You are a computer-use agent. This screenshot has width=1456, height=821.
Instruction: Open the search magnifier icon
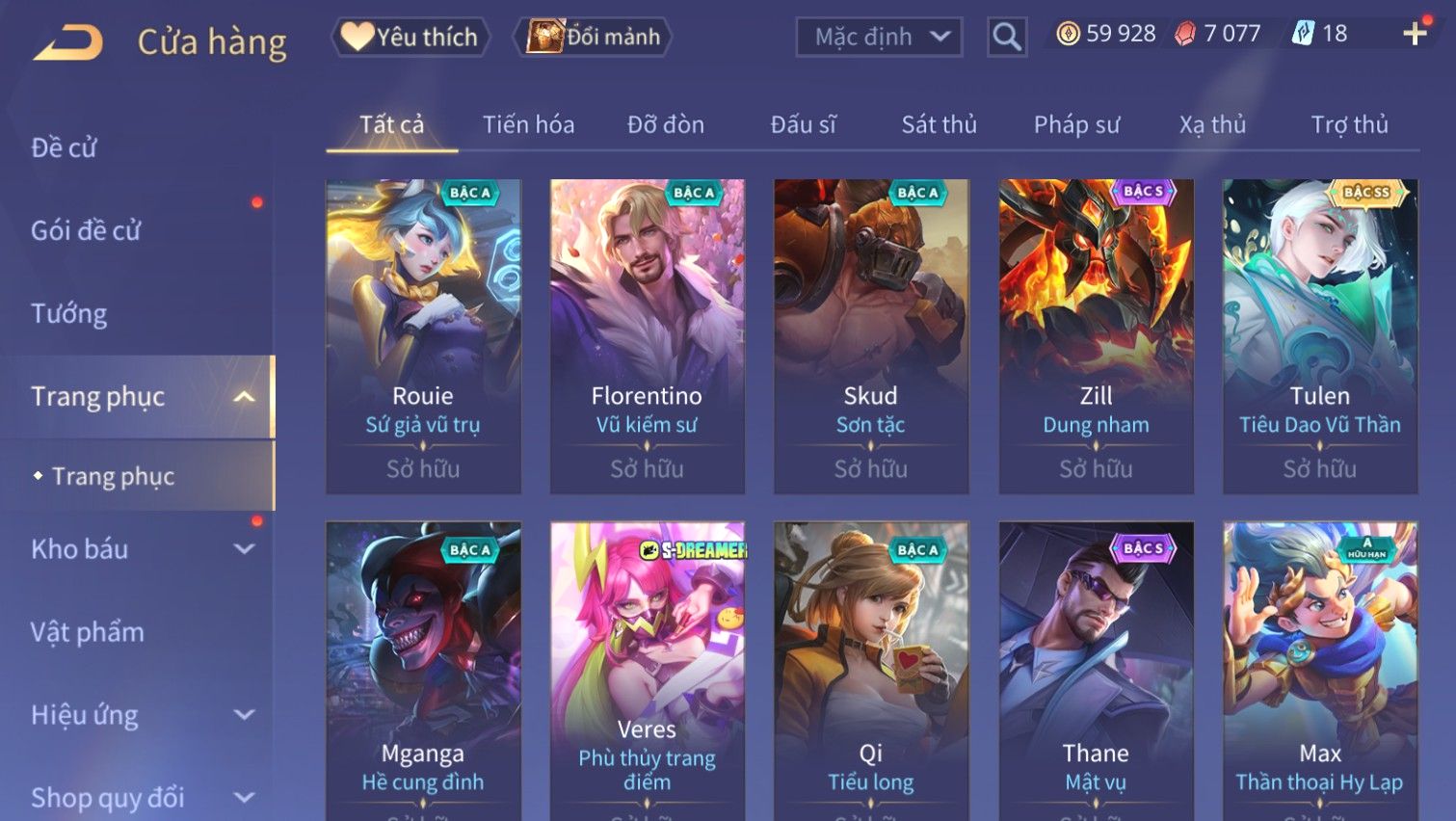(1007, 37)
